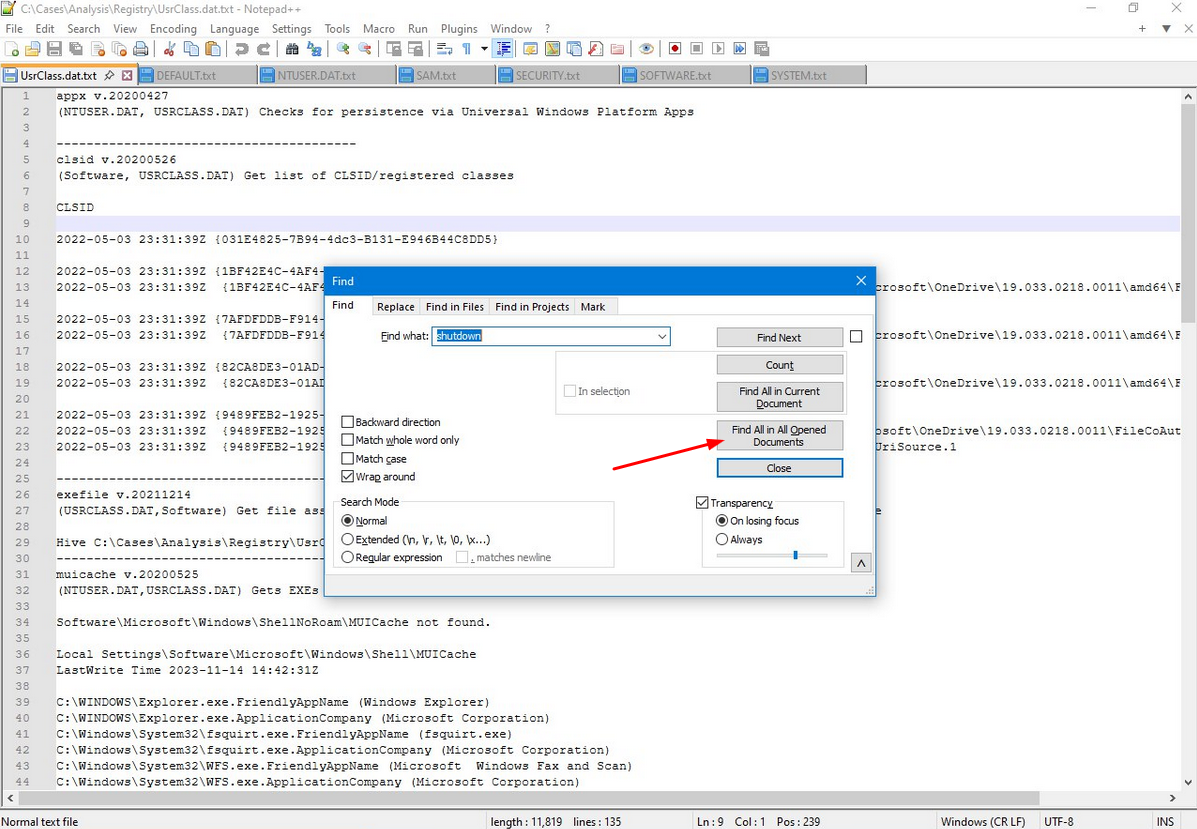The height and width of the screenshot is (829, 1197).
Task: Click the eye Monitoring icon in toolbar
Action: tap(646, 49)
